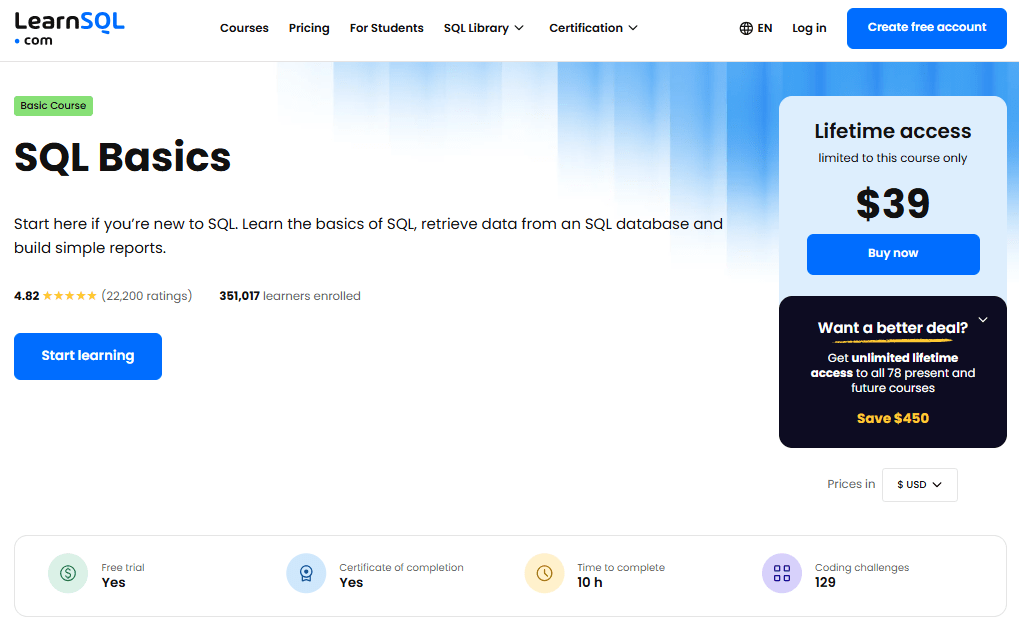Screen dimensions: 1019x623
Task: Click the Certificate of completion ribbon icon
Action: [x=306, y=573]
